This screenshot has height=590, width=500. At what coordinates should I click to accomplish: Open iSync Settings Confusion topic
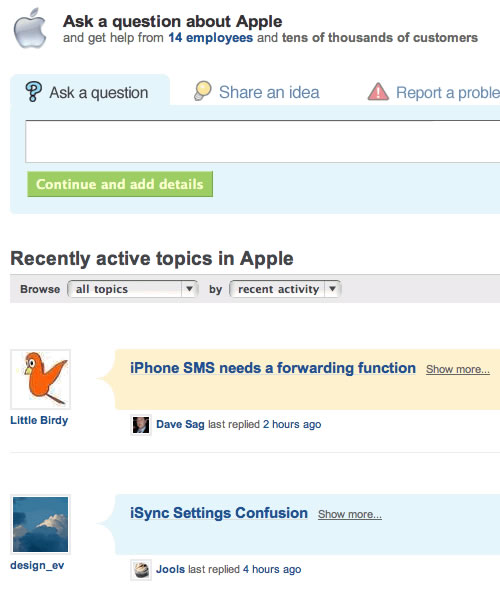[219, 513]
